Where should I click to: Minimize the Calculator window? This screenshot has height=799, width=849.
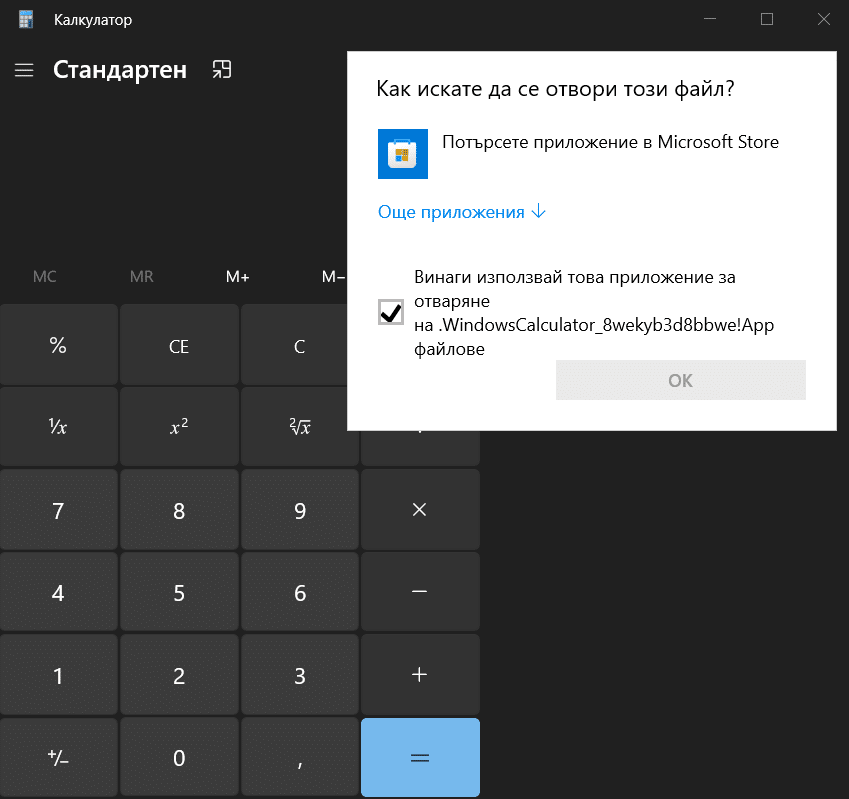(710, 19)
